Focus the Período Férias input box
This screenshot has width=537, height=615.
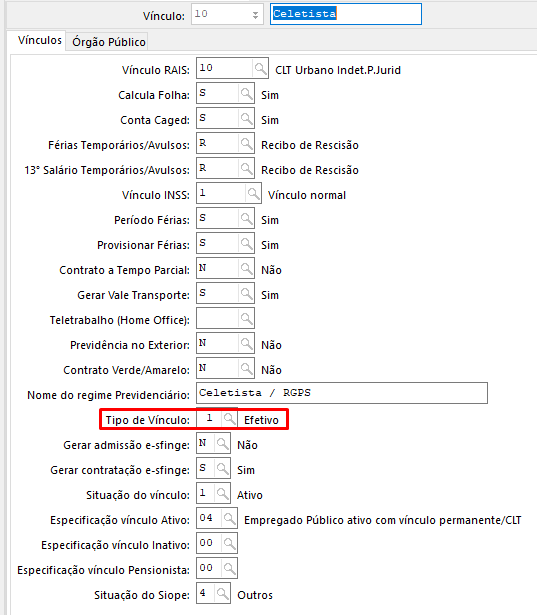pyautogui.click(x=217, y=218)
